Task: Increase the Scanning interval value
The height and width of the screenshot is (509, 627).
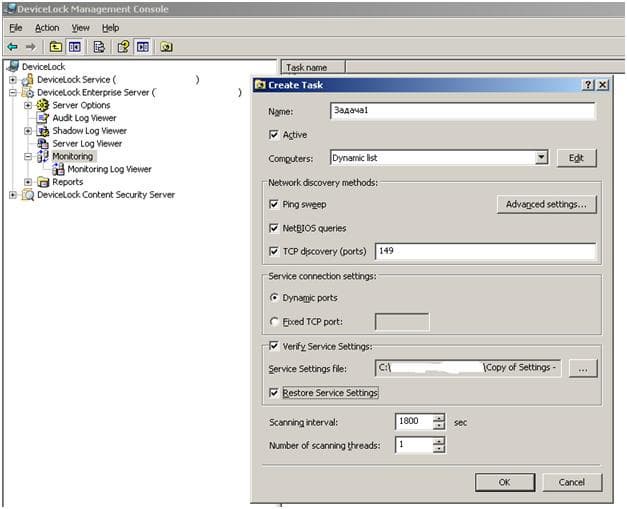Action: pos(439,418)
